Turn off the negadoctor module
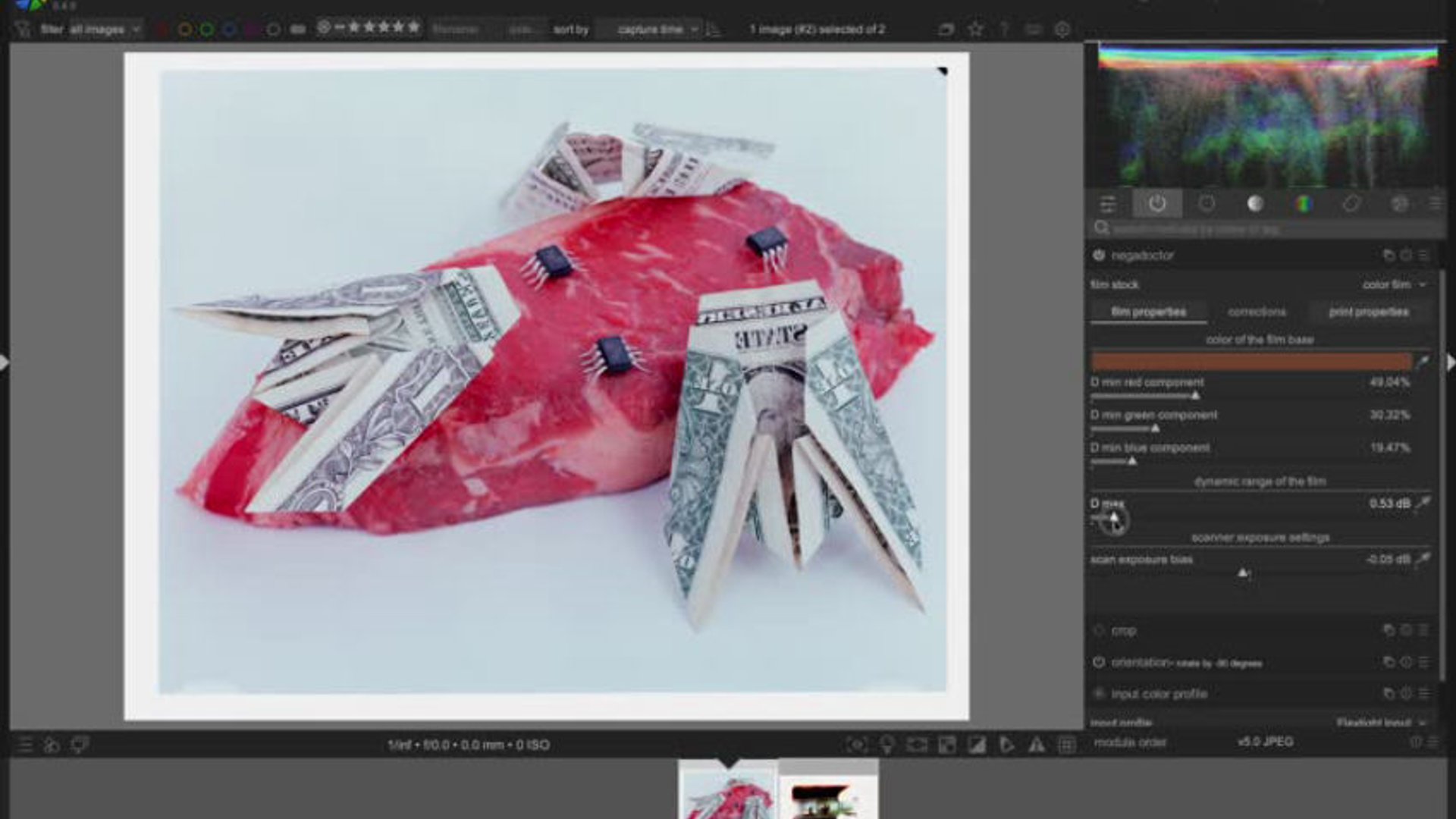The image size is (1456, 819). pos(1099,256)
